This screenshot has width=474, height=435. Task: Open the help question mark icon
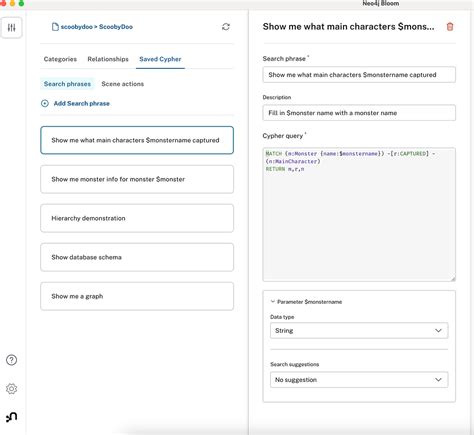(11, 360)
